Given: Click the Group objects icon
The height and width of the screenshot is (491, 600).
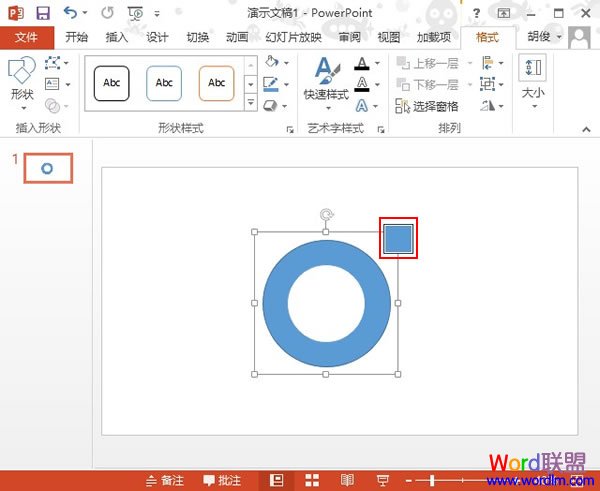Looking at the screenshot, I should tap(487, 84).
